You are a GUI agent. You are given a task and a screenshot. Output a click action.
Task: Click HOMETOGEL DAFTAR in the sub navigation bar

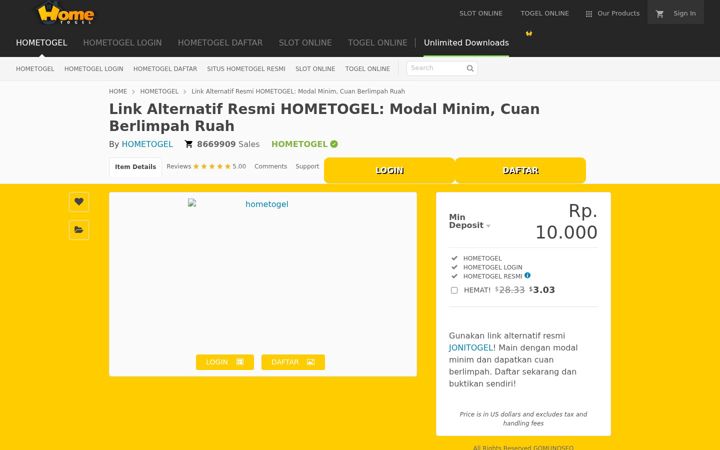[x=165, y=69]
